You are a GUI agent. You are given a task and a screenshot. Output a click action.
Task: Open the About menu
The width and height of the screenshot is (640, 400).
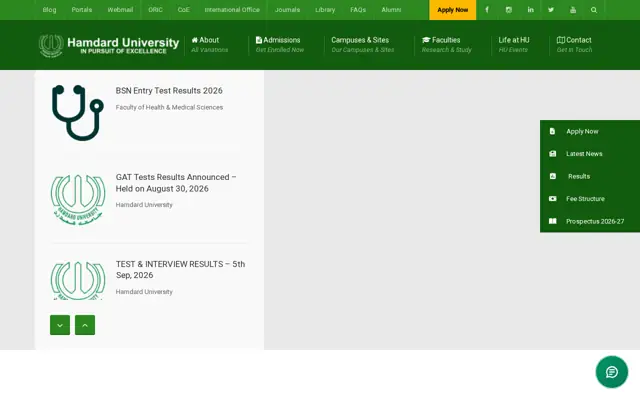(x=209, y=44)
